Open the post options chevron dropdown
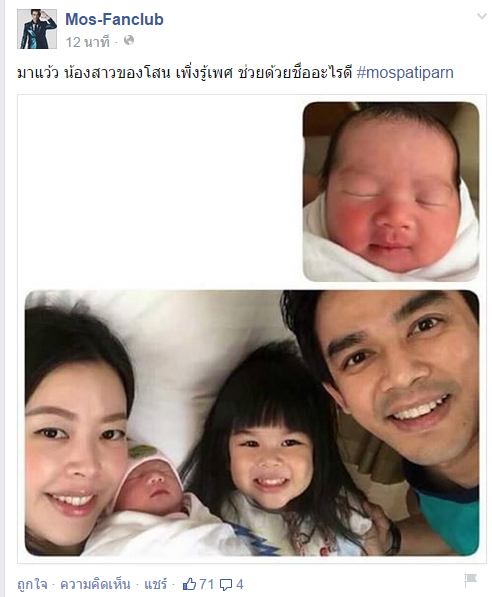The width and height of the screenshot is (492, 597). pos(482,16)
